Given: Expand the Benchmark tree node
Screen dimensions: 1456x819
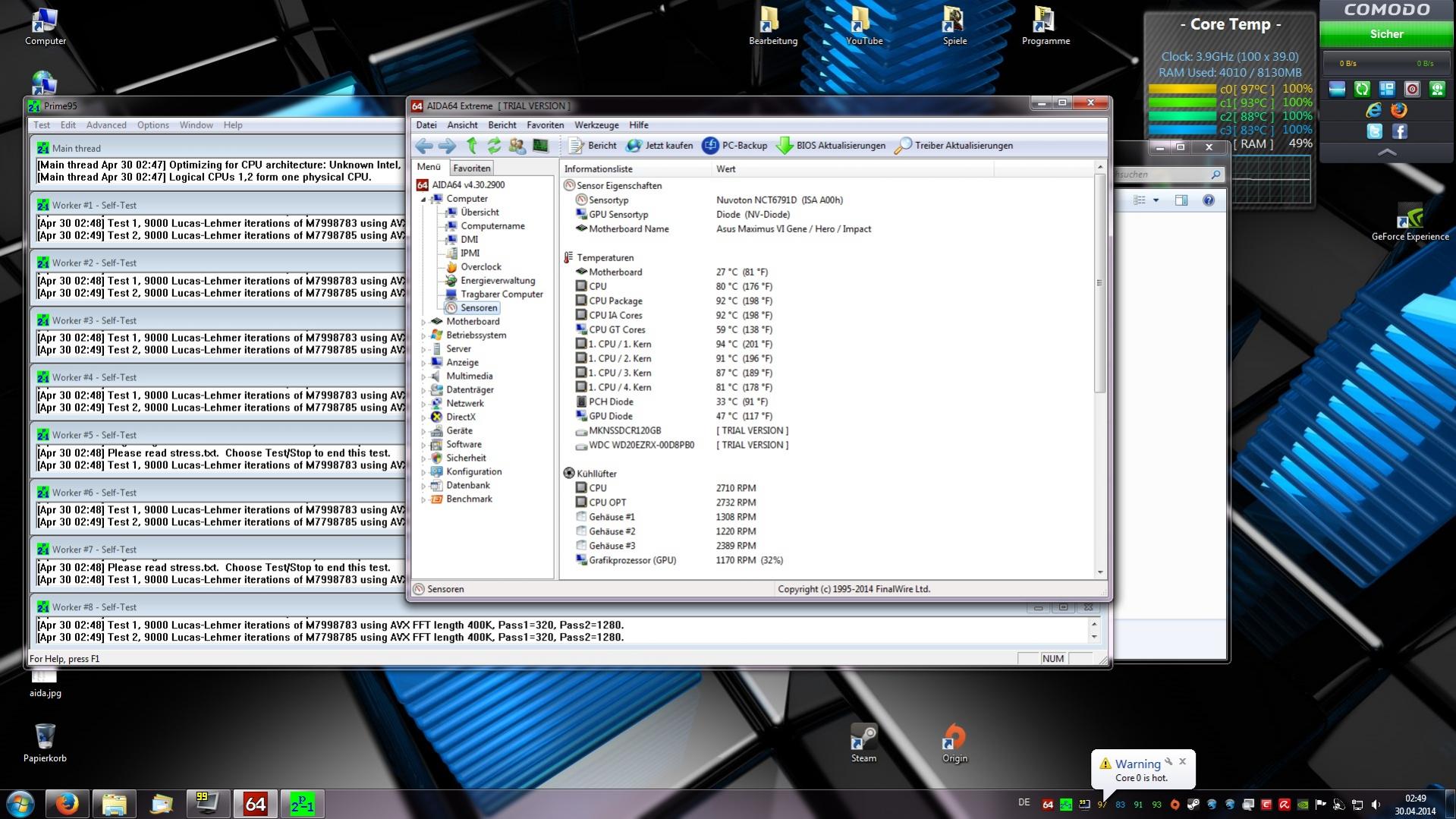Looking at the screenshot, I should pos(423,499).
